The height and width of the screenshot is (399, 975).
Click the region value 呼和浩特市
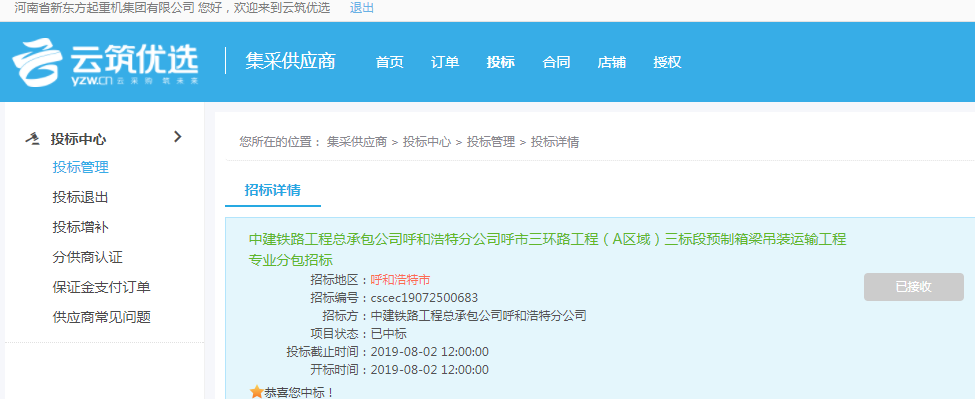point(400,280)
